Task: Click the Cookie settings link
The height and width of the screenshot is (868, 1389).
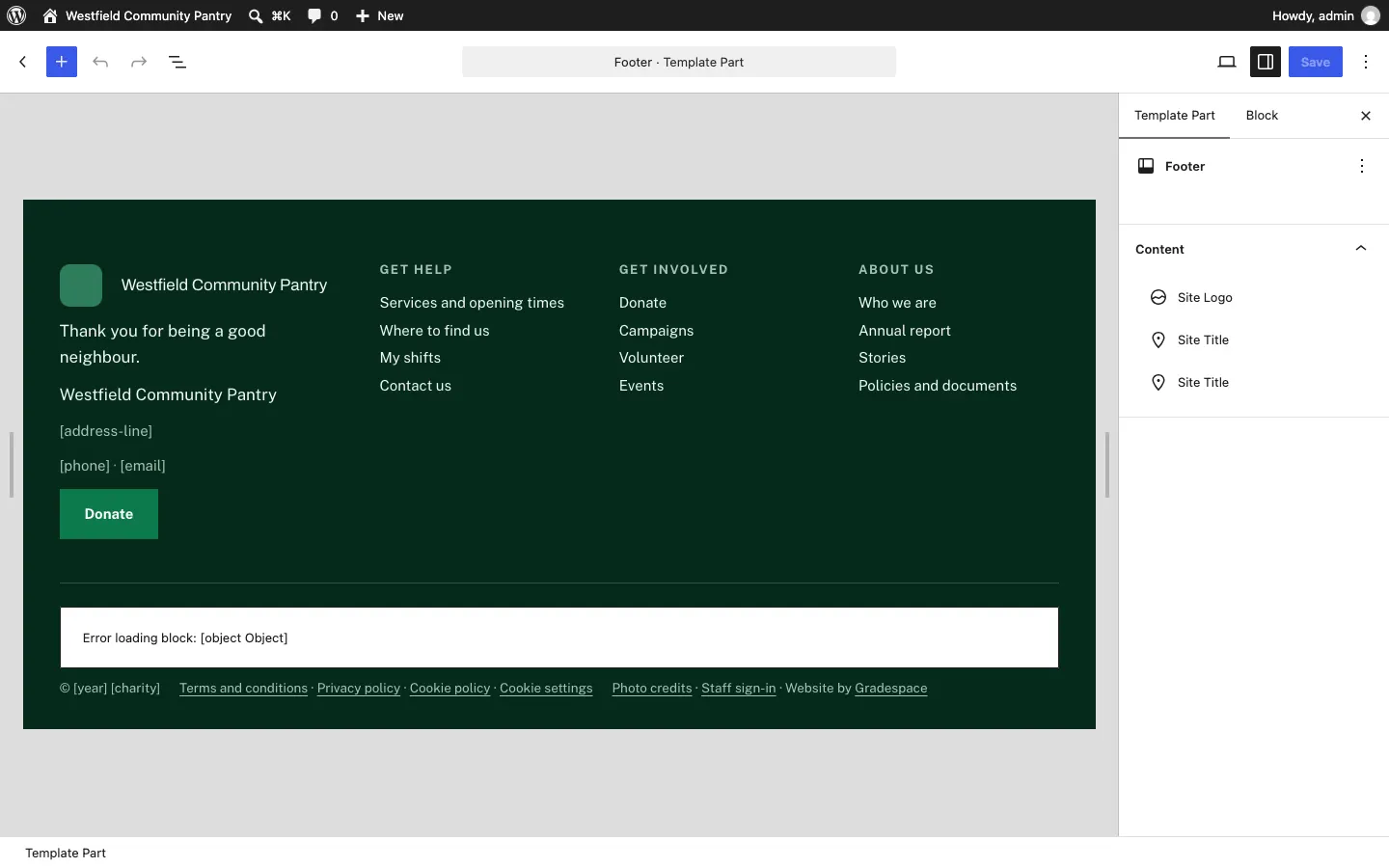Action: coord(546,689)
